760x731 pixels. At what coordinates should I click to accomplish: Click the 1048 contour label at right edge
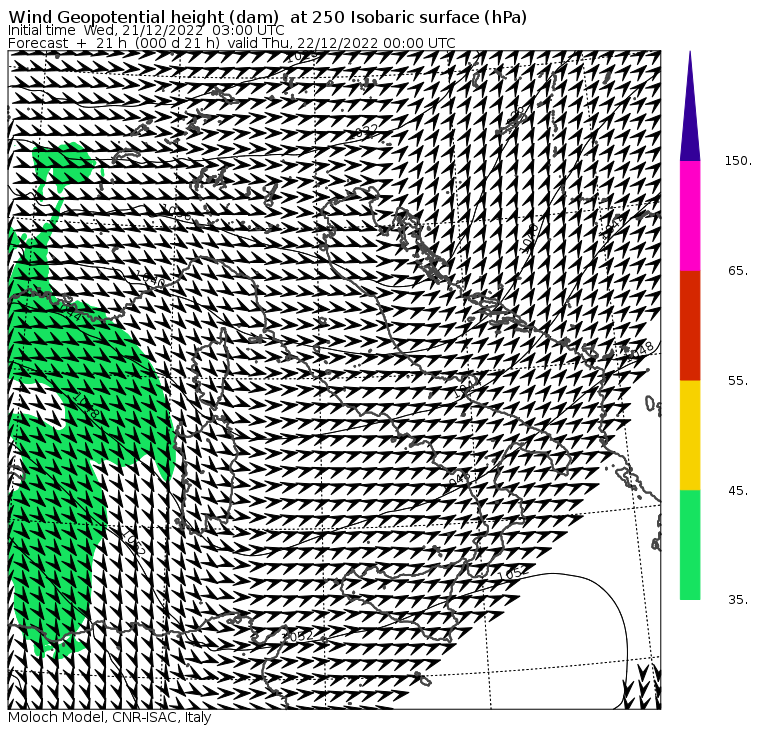(x=639, y=351)
